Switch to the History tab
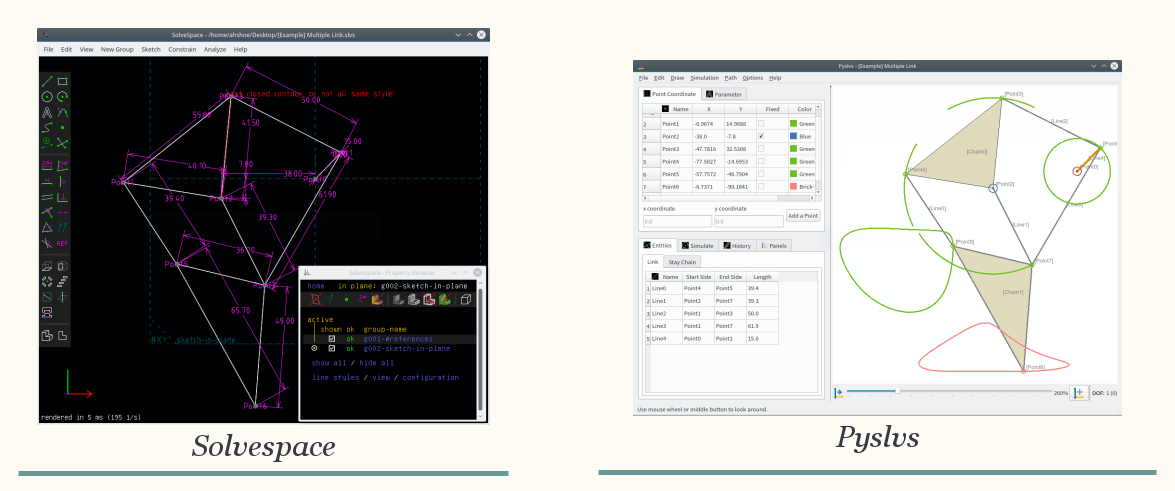 point(737,245)
